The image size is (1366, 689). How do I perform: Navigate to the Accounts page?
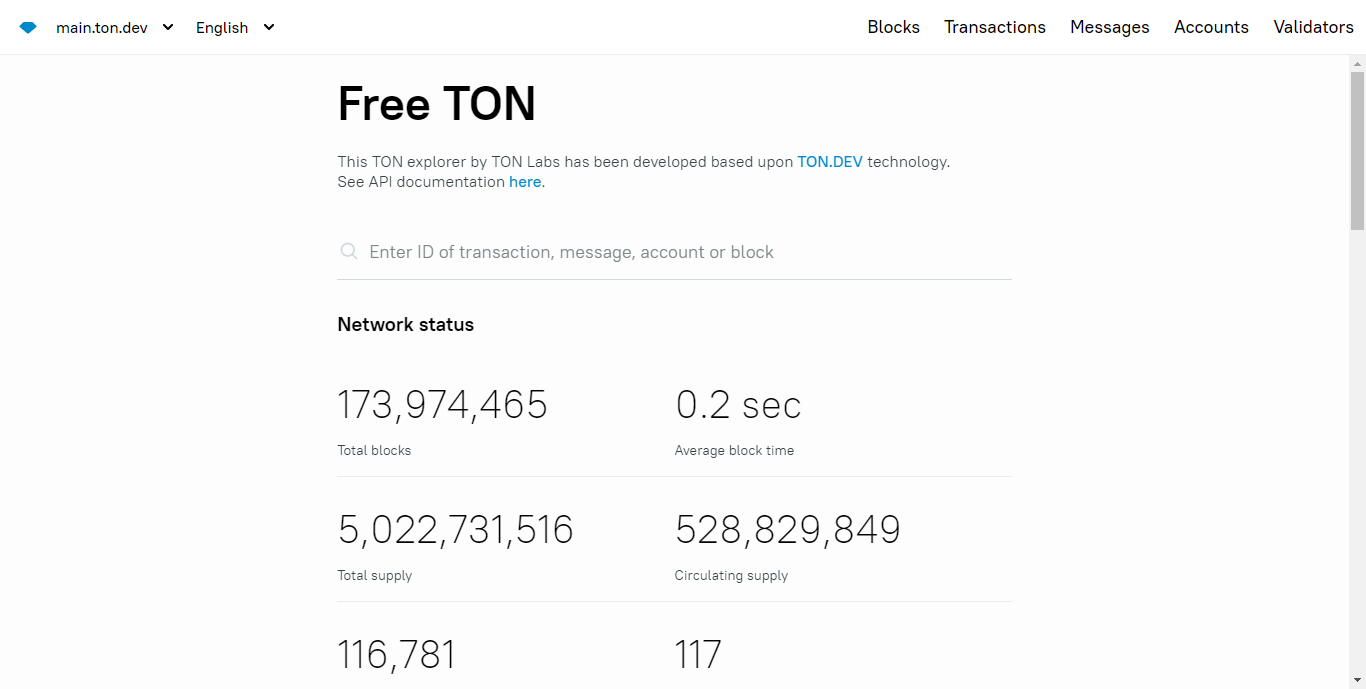click(x=1211, y=28)
